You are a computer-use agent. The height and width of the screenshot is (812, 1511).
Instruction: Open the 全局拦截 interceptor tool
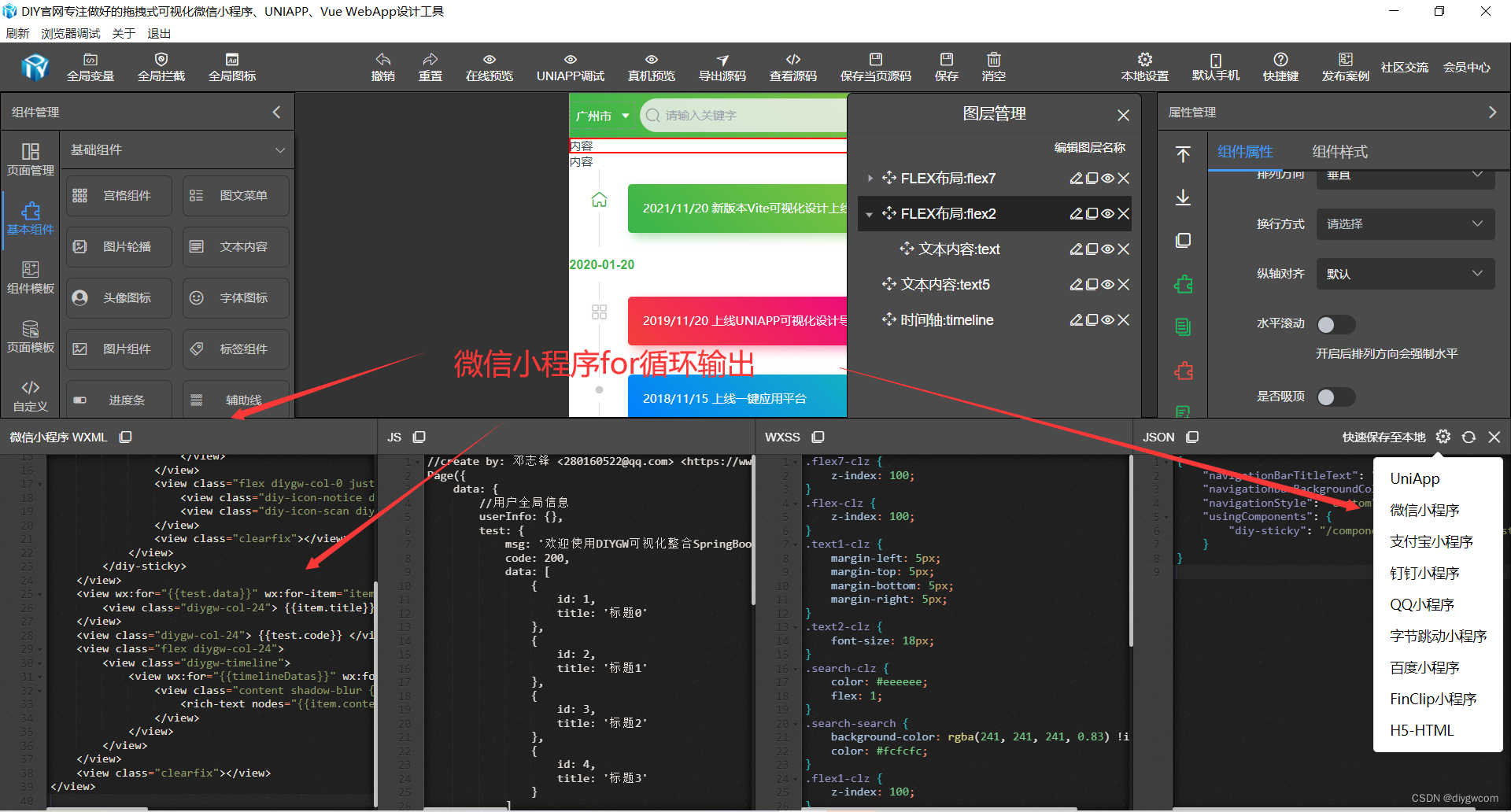pyautogui.click(x=161, y=67)
